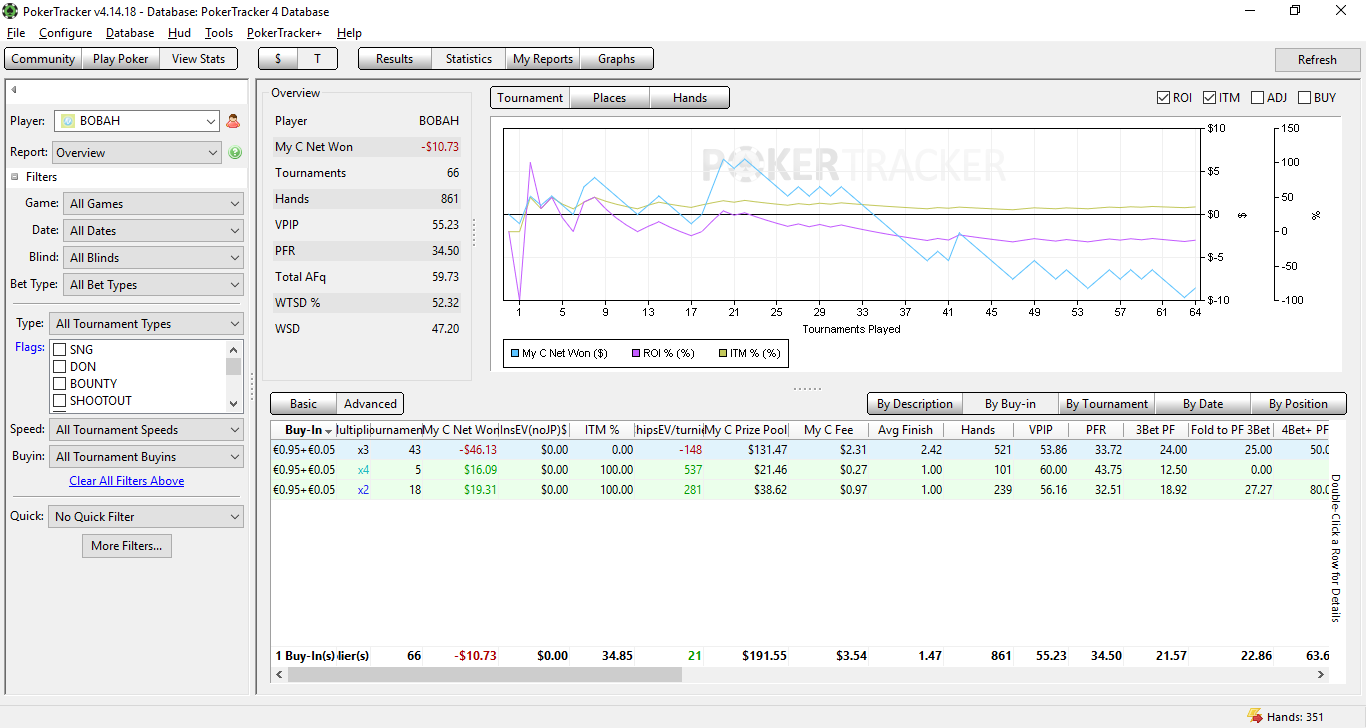Collapse the Filters section expander

(x=15, y=177)
